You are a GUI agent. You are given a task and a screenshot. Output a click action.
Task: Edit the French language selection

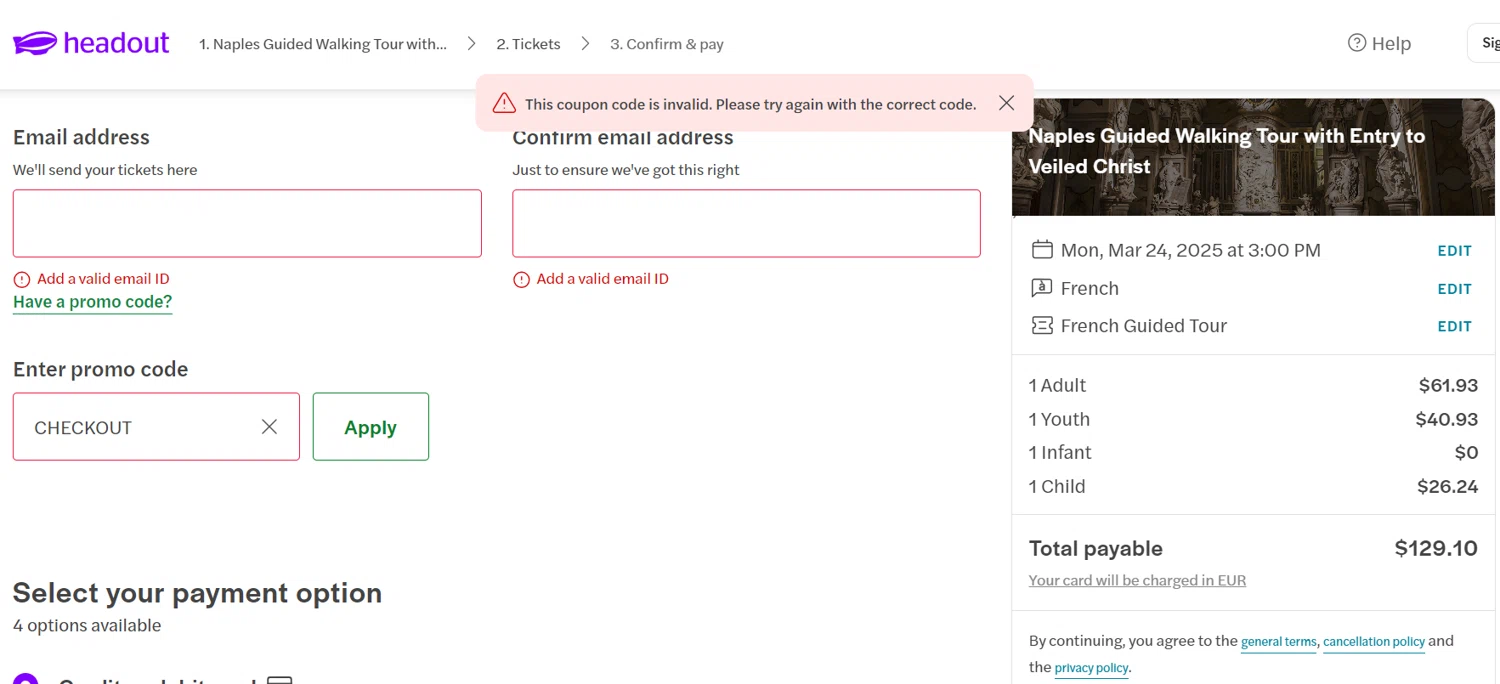click(x=1454, y=289)
